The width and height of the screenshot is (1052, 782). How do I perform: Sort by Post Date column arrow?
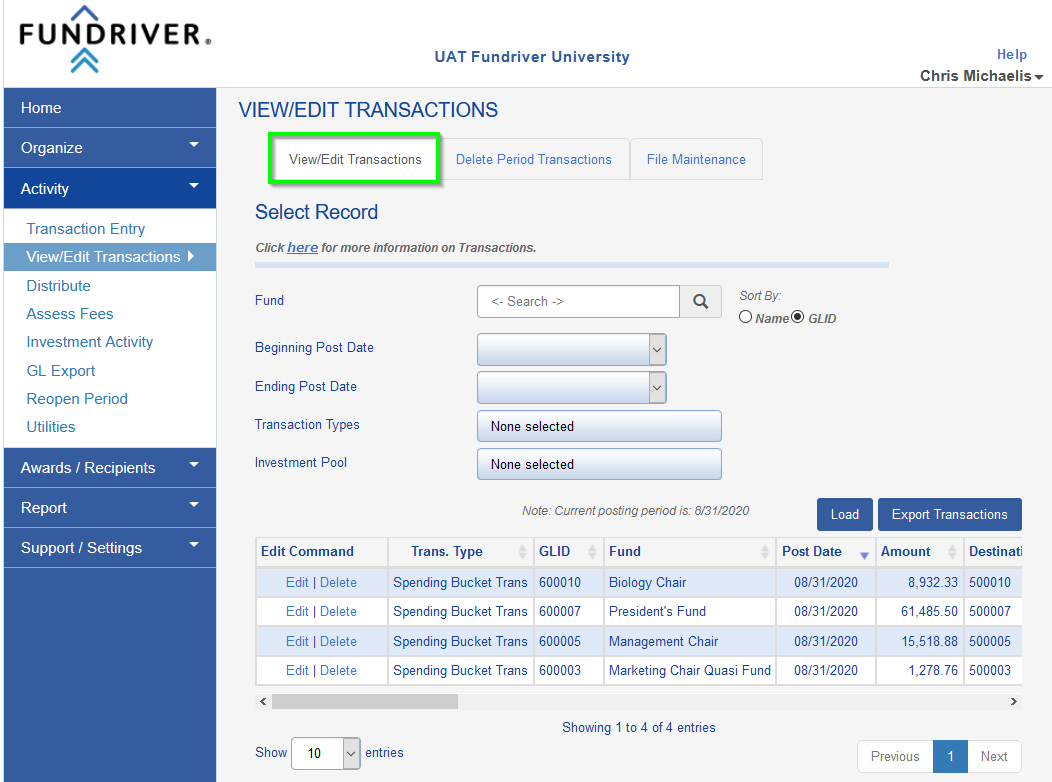864,555
